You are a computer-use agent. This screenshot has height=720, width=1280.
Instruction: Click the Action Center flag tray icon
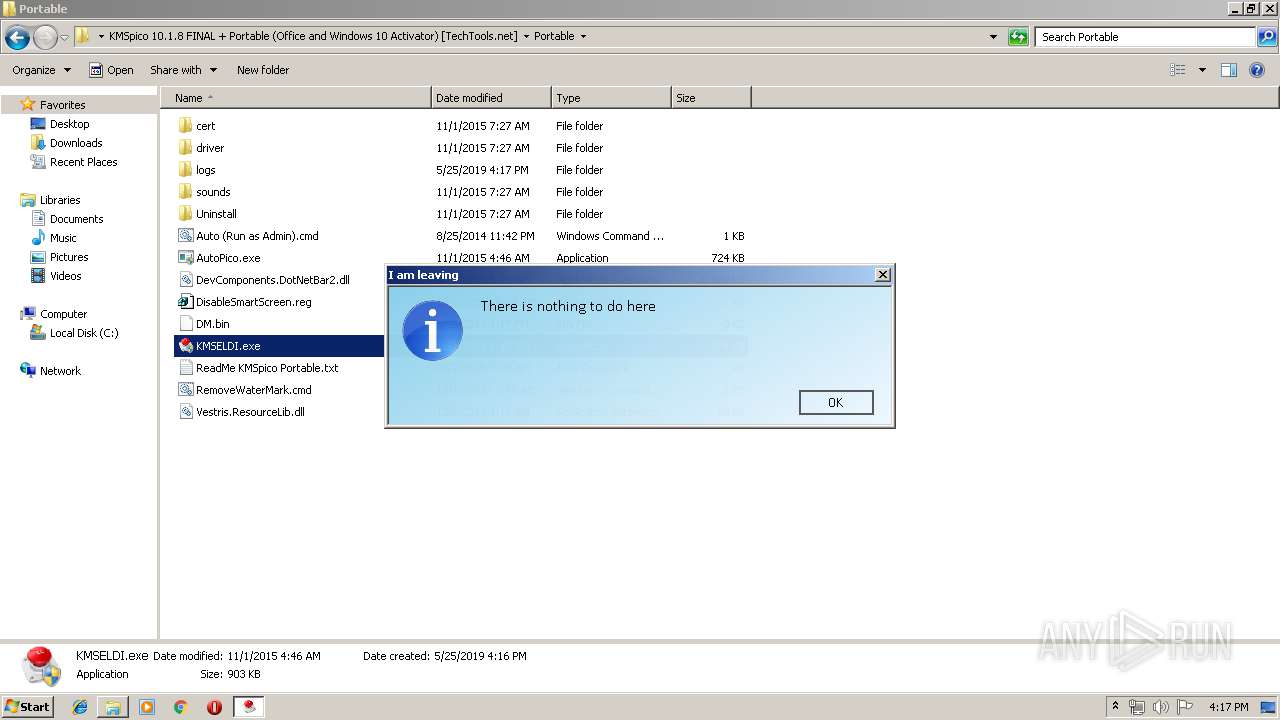point(1184,707)
